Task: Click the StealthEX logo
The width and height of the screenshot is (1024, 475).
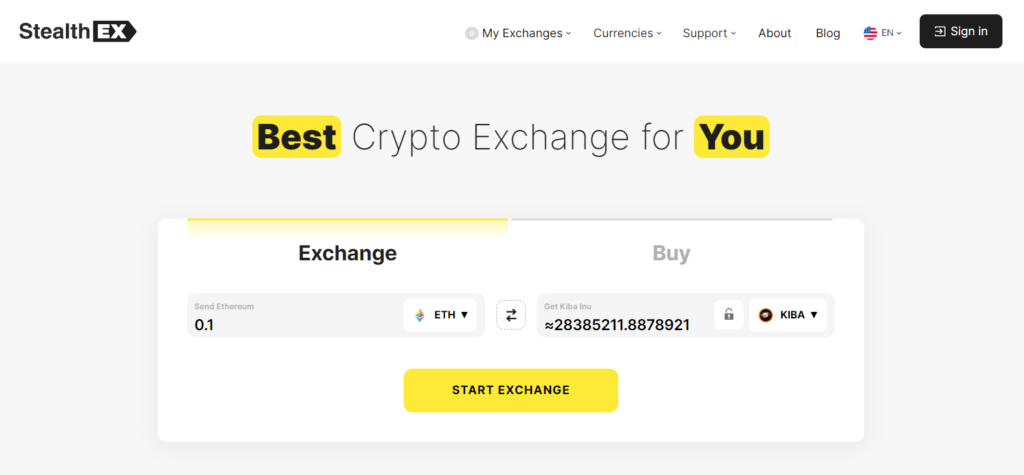Action: (x=78, y=31)
